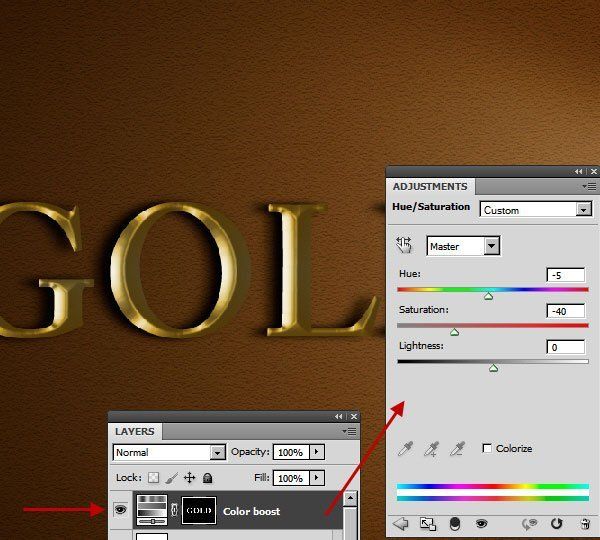Close the Layers panel
This screenshot has width=600, height=540.
(354, 416)
